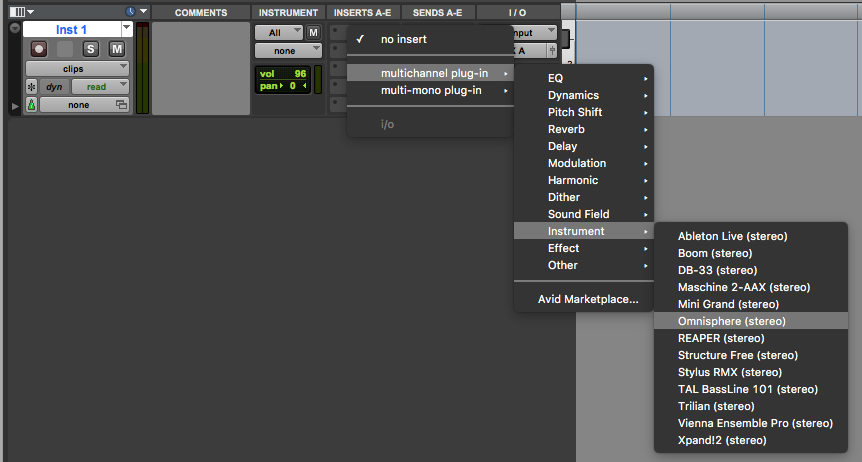Mute the Inst 1 track
This screenshot has width=862, height=462.
[x=117, y=49]
